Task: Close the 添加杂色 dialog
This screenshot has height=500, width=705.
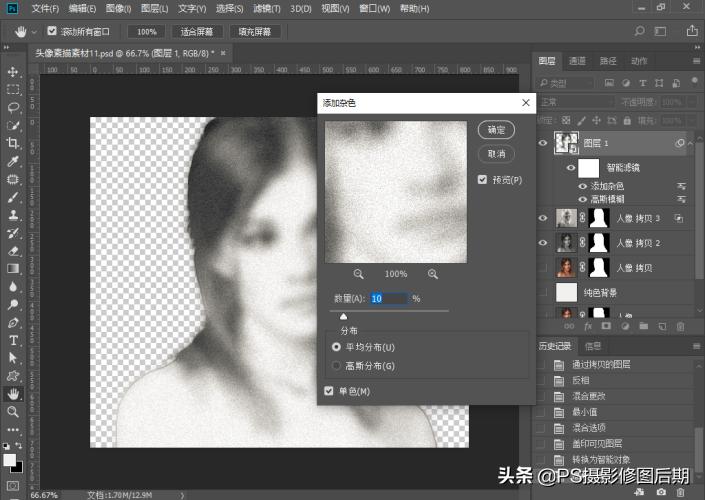Action: click(526, 103)
